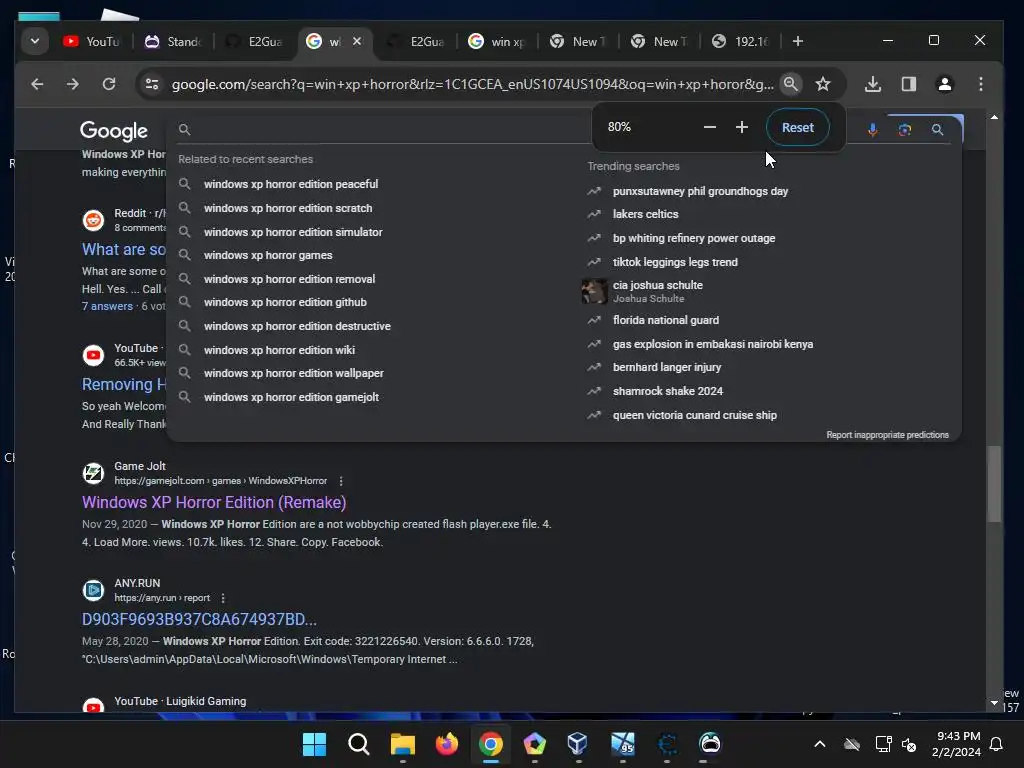Open VirtualBox from taskbar
This screenshot has height=768, width=1024.
578,744
